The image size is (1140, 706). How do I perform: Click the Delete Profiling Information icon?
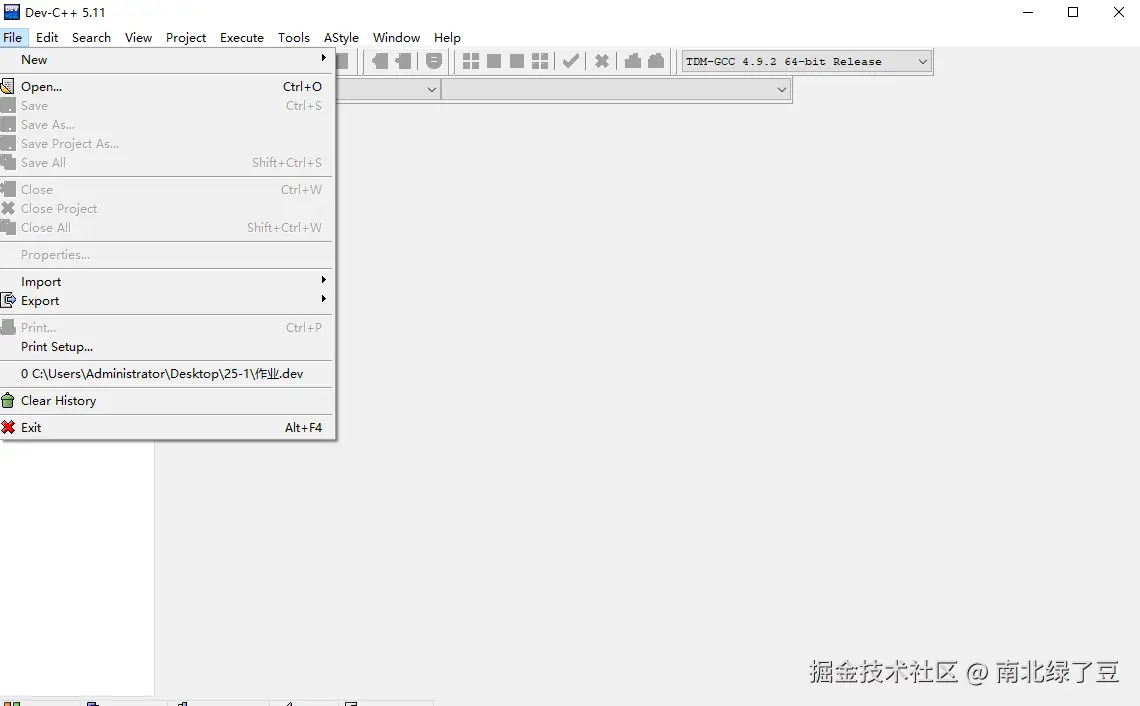656,61
